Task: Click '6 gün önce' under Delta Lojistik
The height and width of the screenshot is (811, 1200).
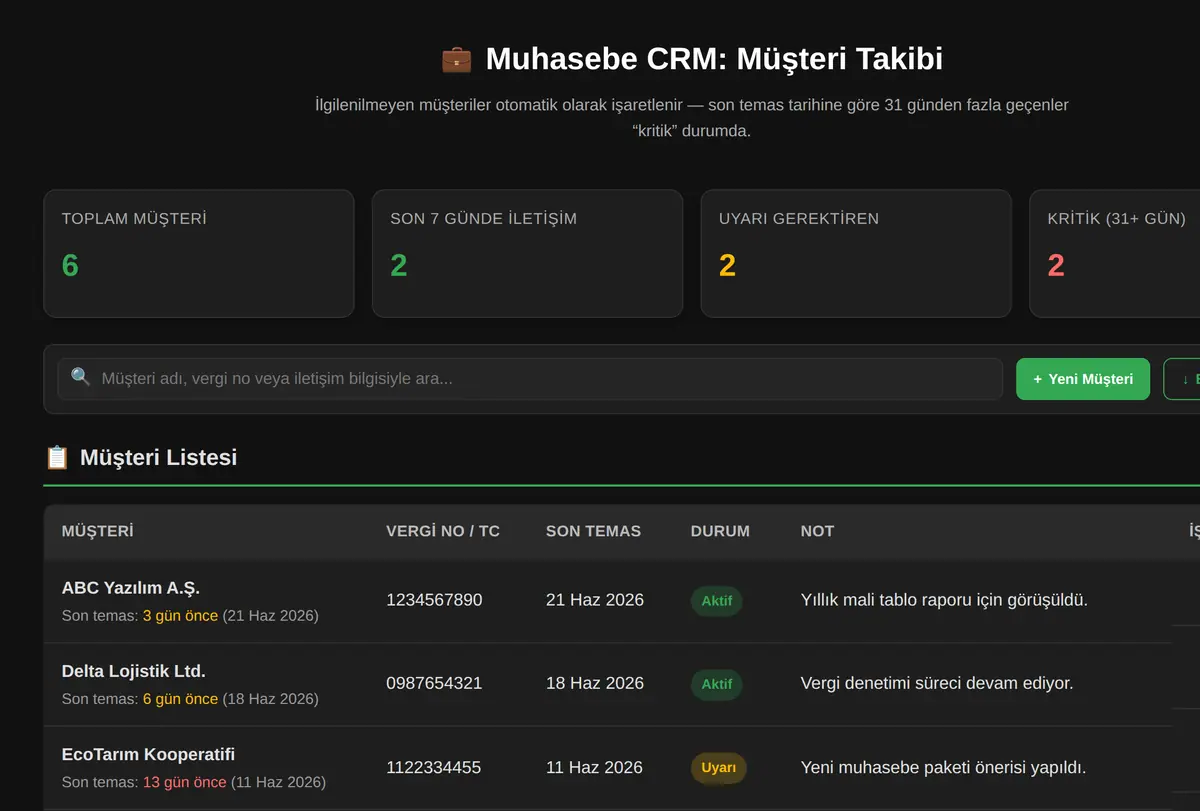Action: point(180,699)
